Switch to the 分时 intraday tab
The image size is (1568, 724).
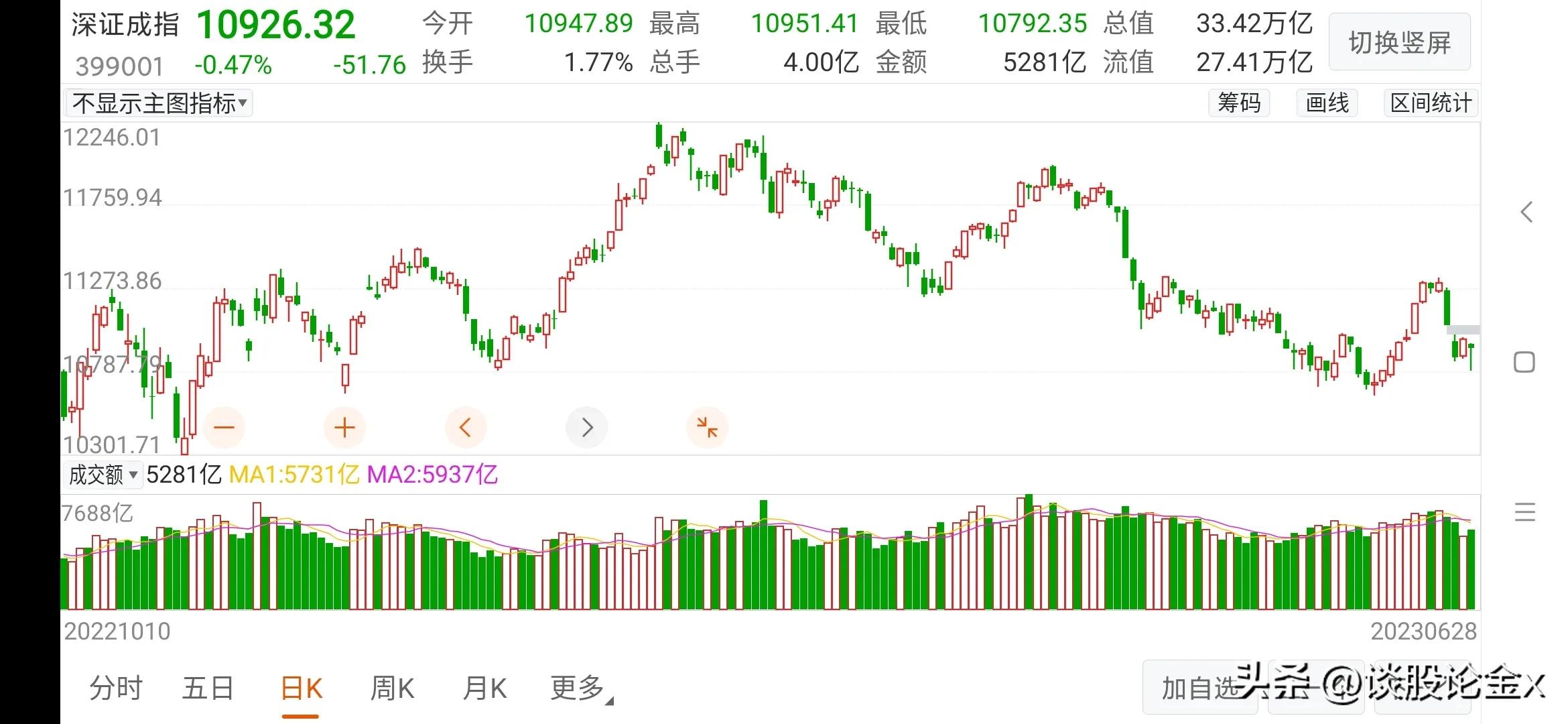pos(115,688)
